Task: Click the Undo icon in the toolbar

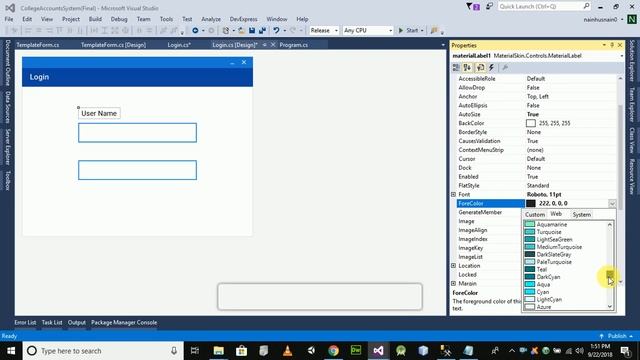Action: [276, 31]
